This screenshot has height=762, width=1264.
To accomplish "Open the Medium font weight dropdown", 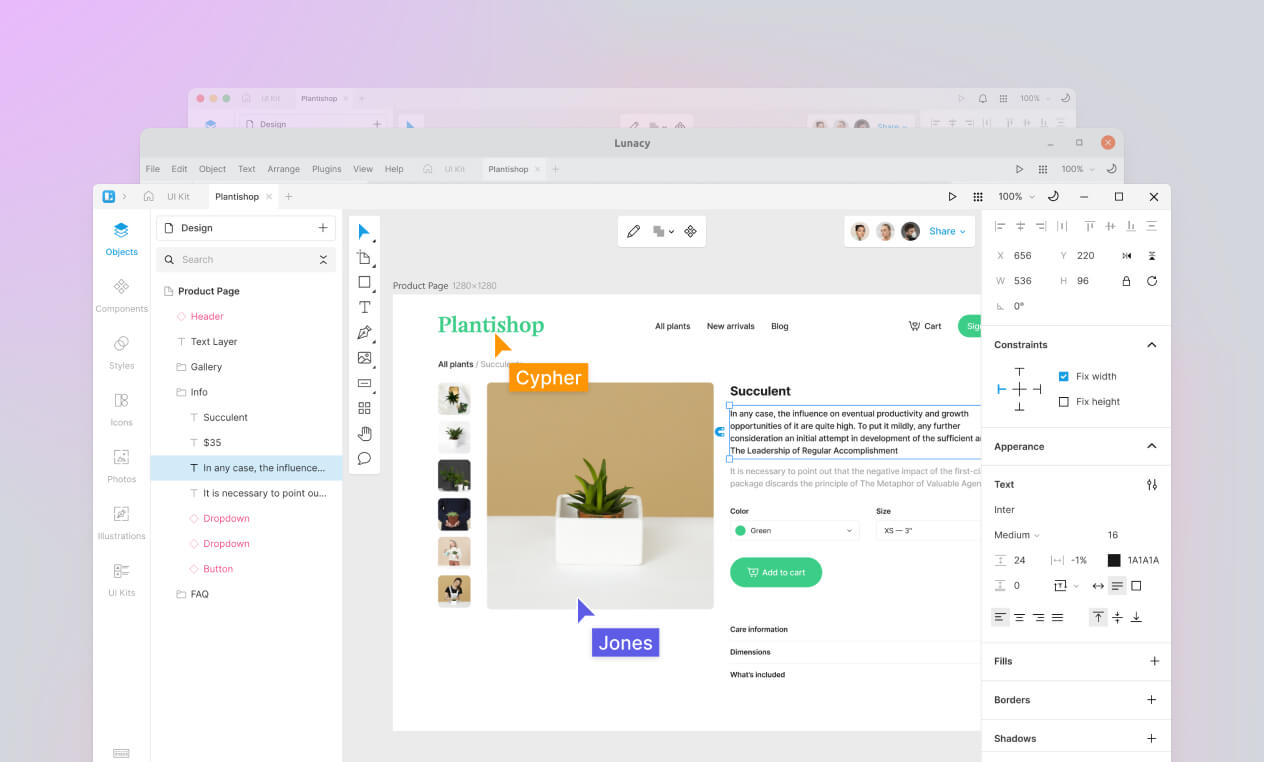I will pos(1017,535).
